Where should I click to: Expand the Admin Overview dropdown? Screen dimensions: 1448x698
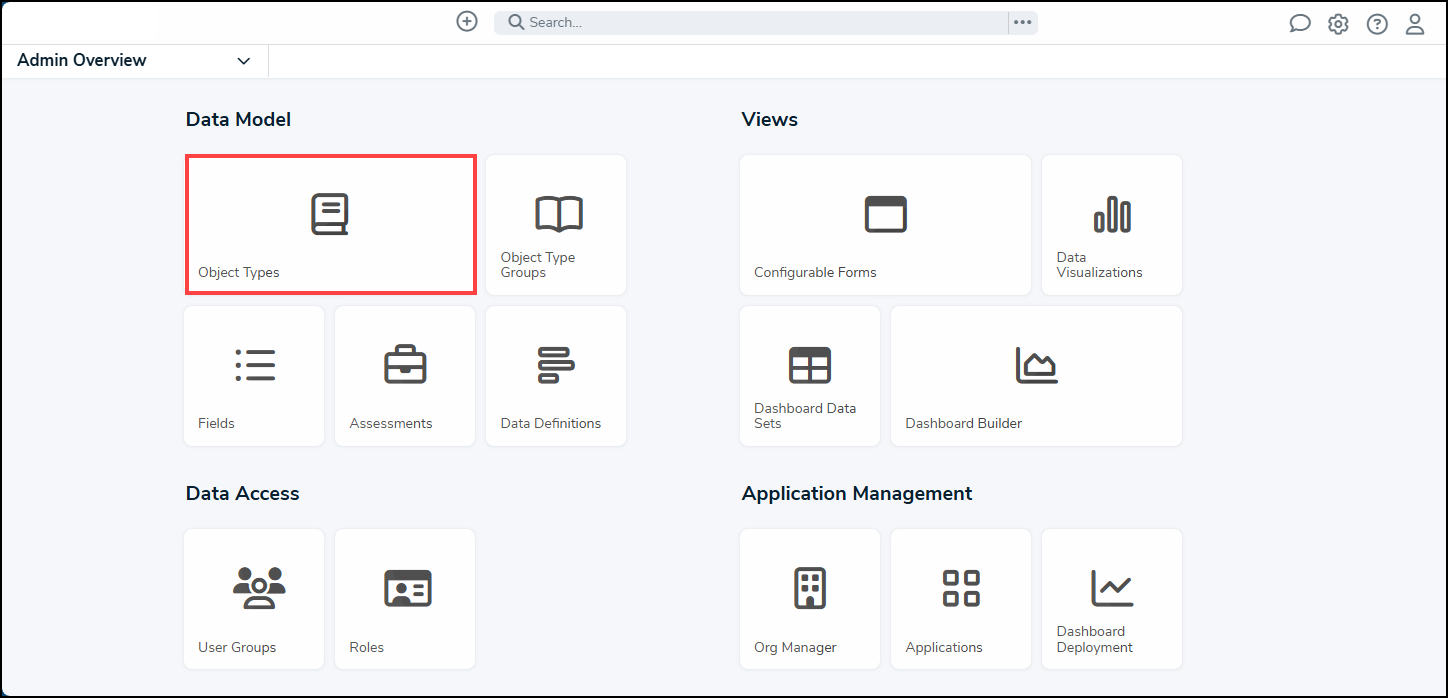click(244, 61)
